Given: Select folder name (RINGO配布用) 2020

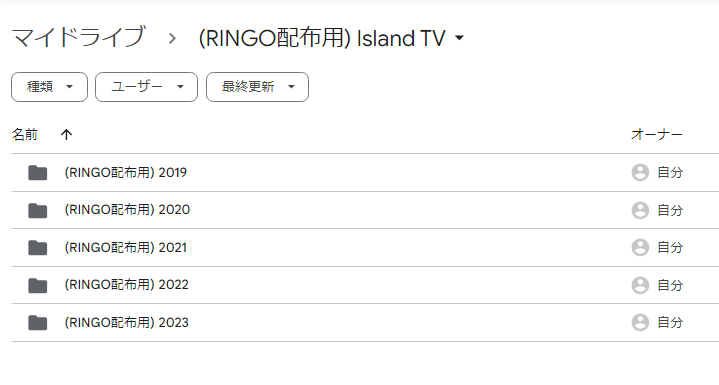Looking at the screenshot, I should pos(127,210).
